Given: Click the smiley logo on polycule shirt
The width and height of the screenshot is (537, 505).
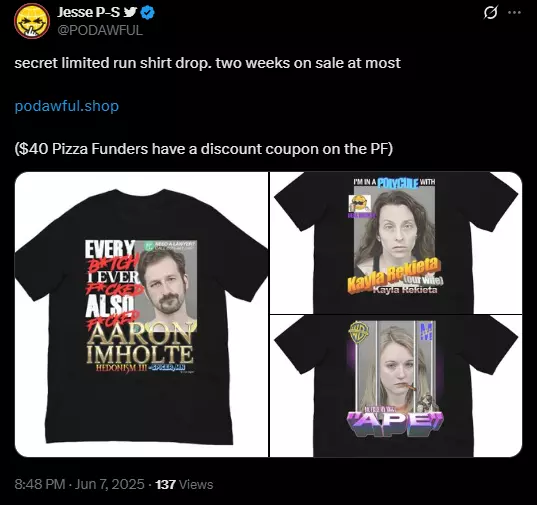Looking at the screenshot, I should [x=359, y=204].
